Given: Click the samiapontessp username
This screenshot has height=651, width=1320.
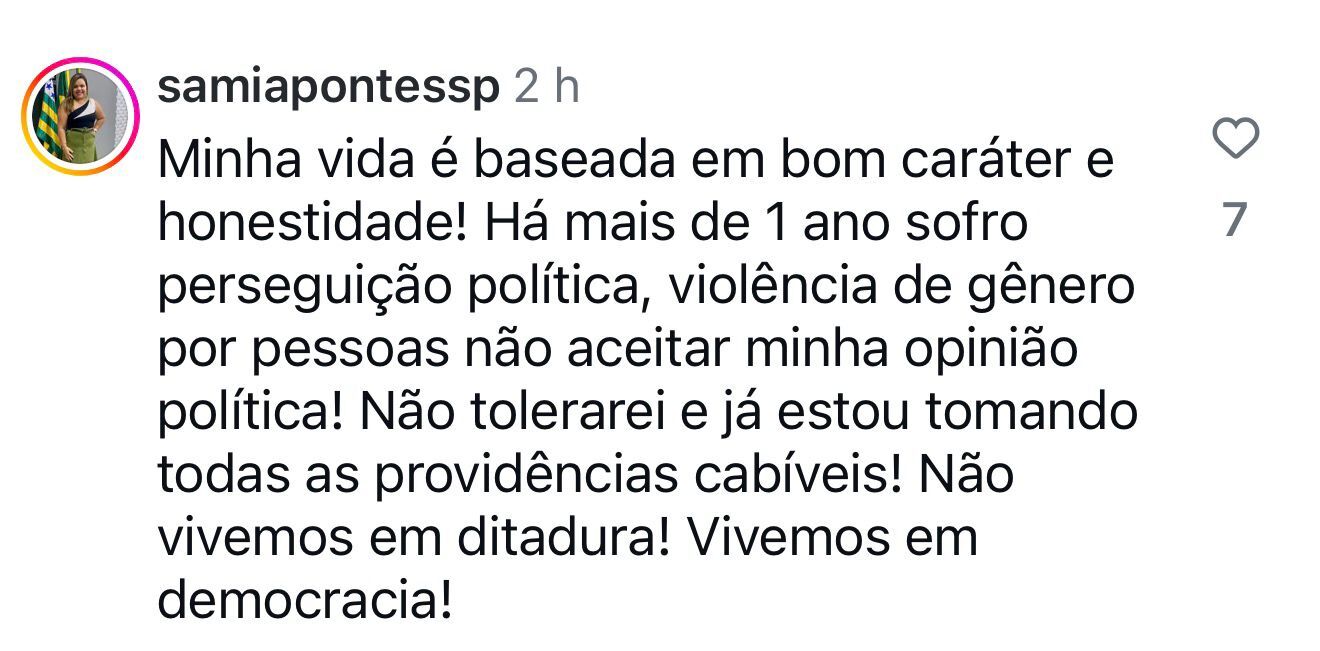Looking at the screenshot, I should pyautogui.click(x=329, y=88).
